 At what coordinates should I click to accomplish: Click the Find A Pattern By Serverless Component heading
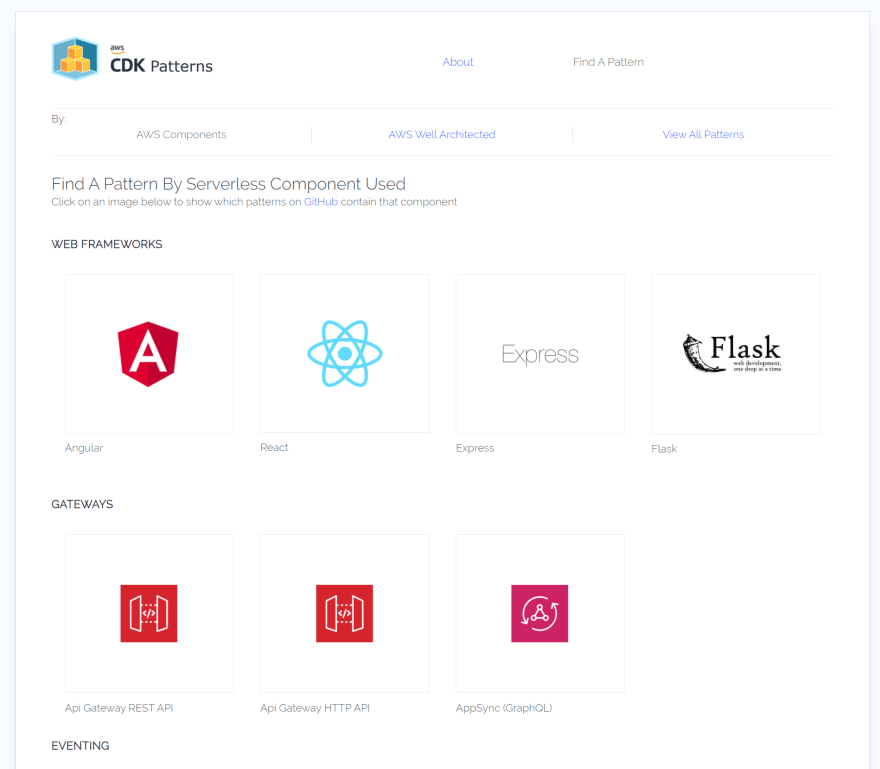tap(228, 184)
